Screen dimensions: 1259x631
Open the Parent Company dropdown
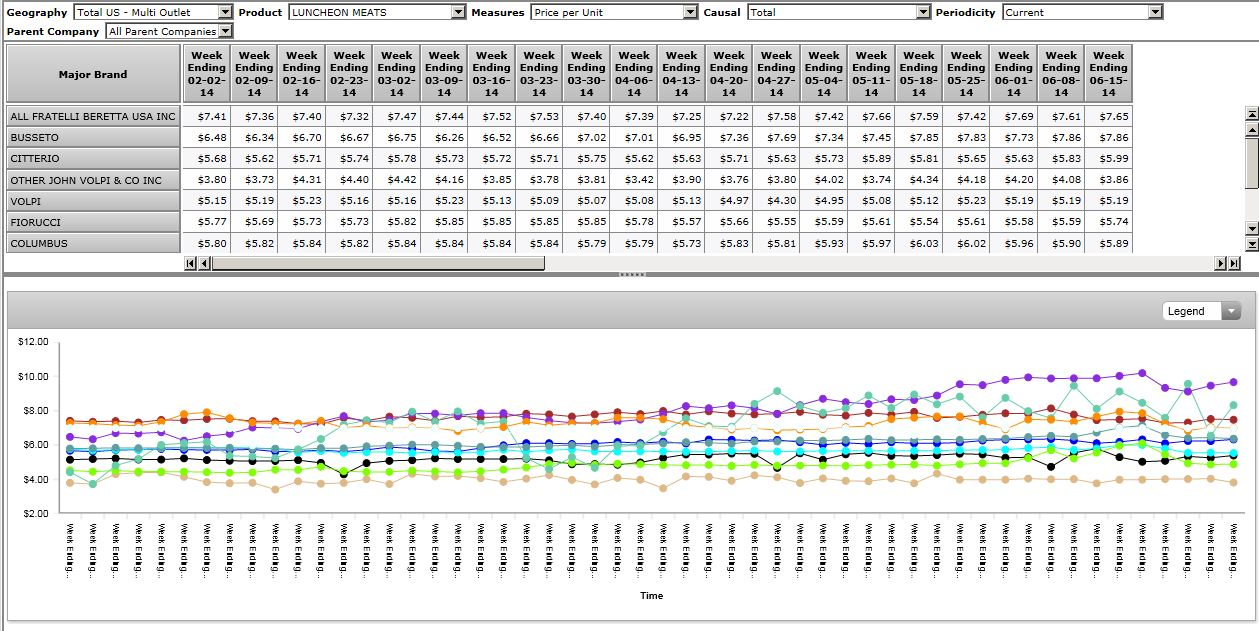tap(225, 31)
